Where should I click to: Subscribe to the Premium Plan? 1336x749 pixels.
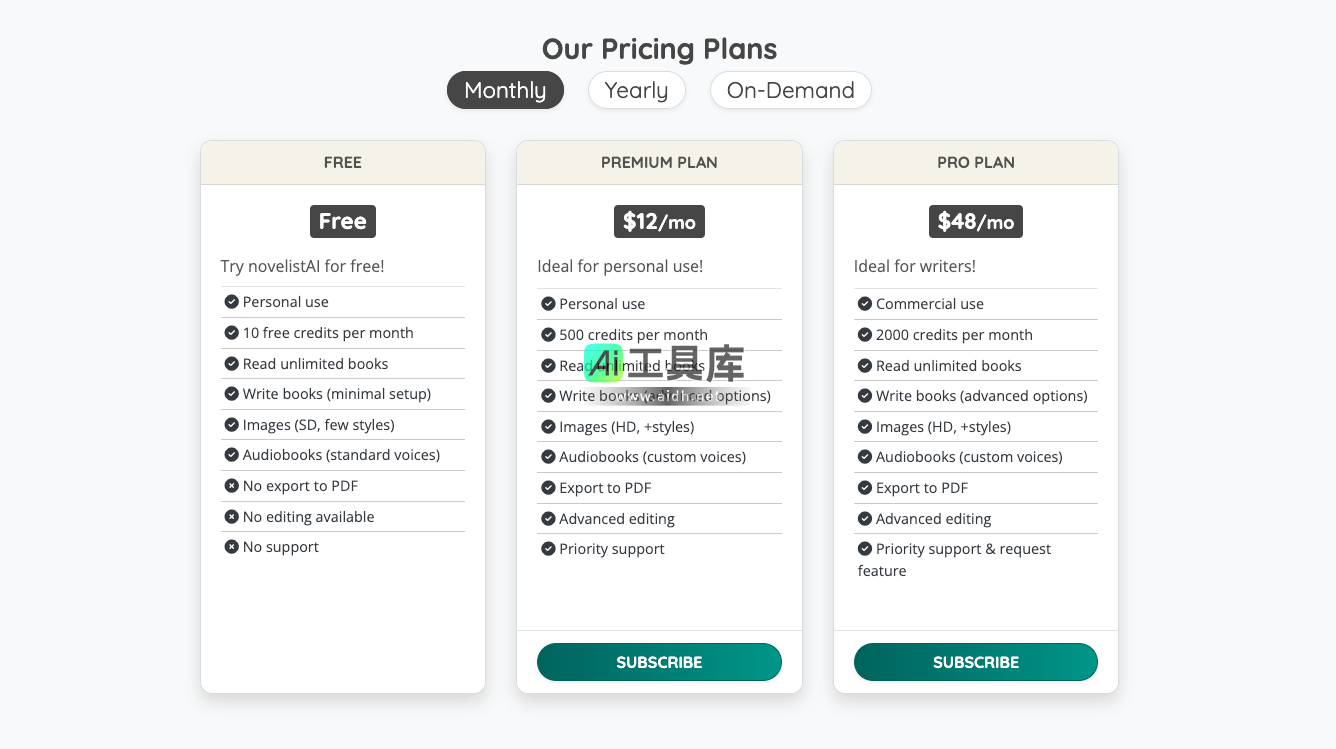click(659, 662)
